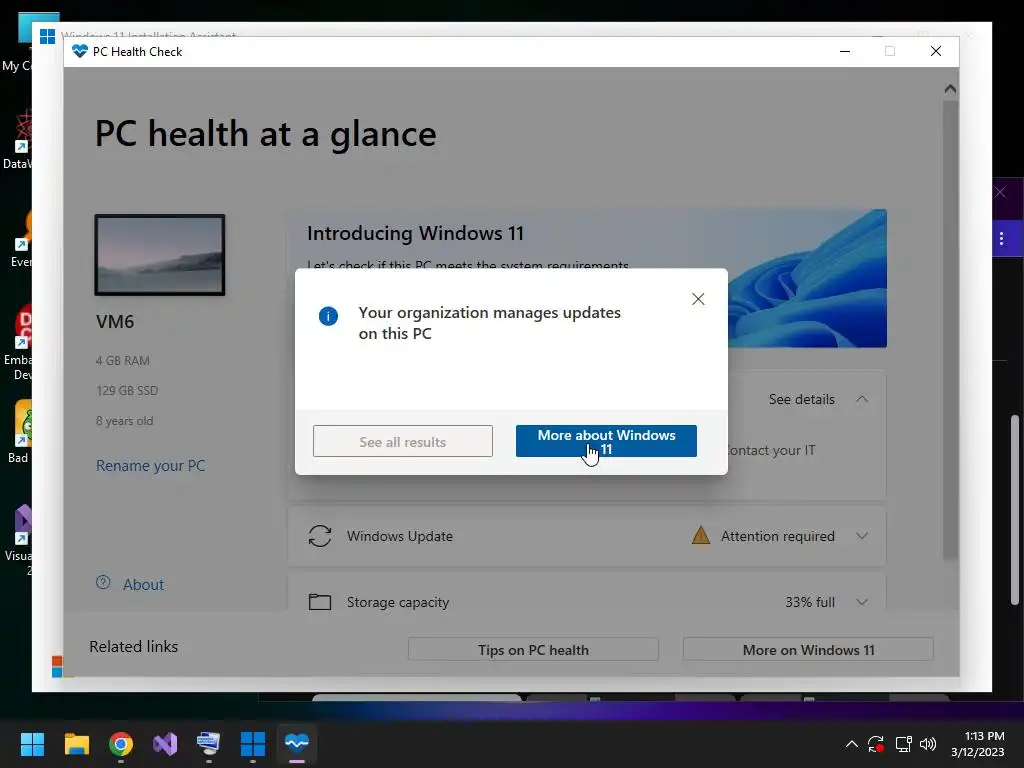Click the three-dot menu in purple window
This screenshot has height=768, width=1024.
(x=1001, y=239)
